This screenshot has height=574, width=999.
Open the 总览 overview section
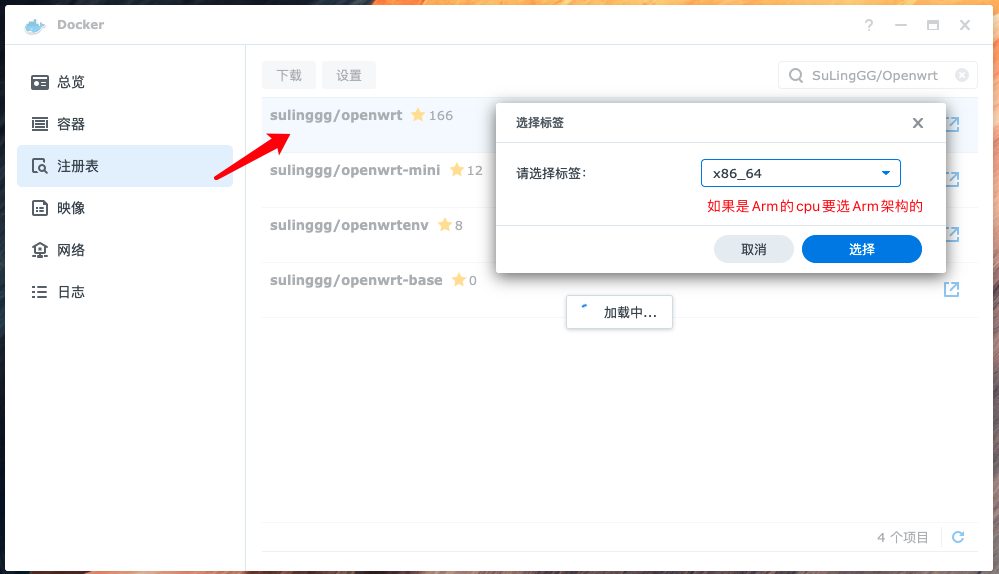125,82
